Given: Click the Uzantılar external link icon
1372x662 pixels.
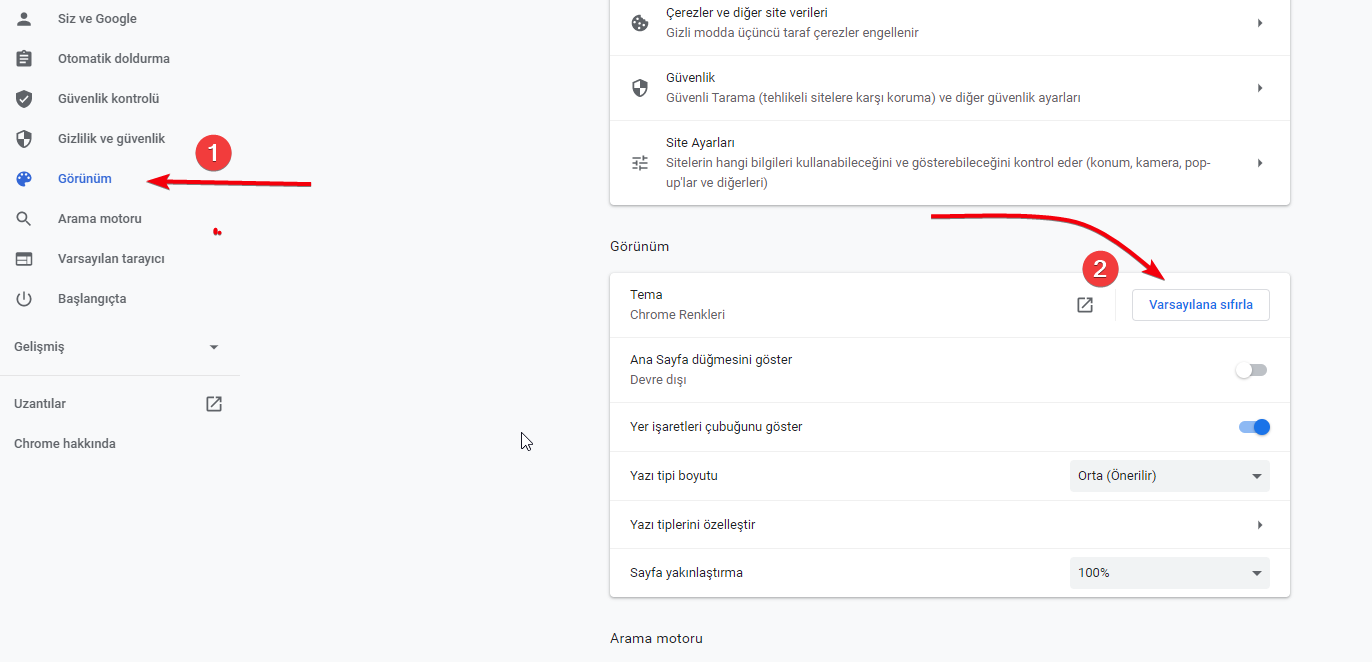Looking at the screenshot, I should pos(214,404).
